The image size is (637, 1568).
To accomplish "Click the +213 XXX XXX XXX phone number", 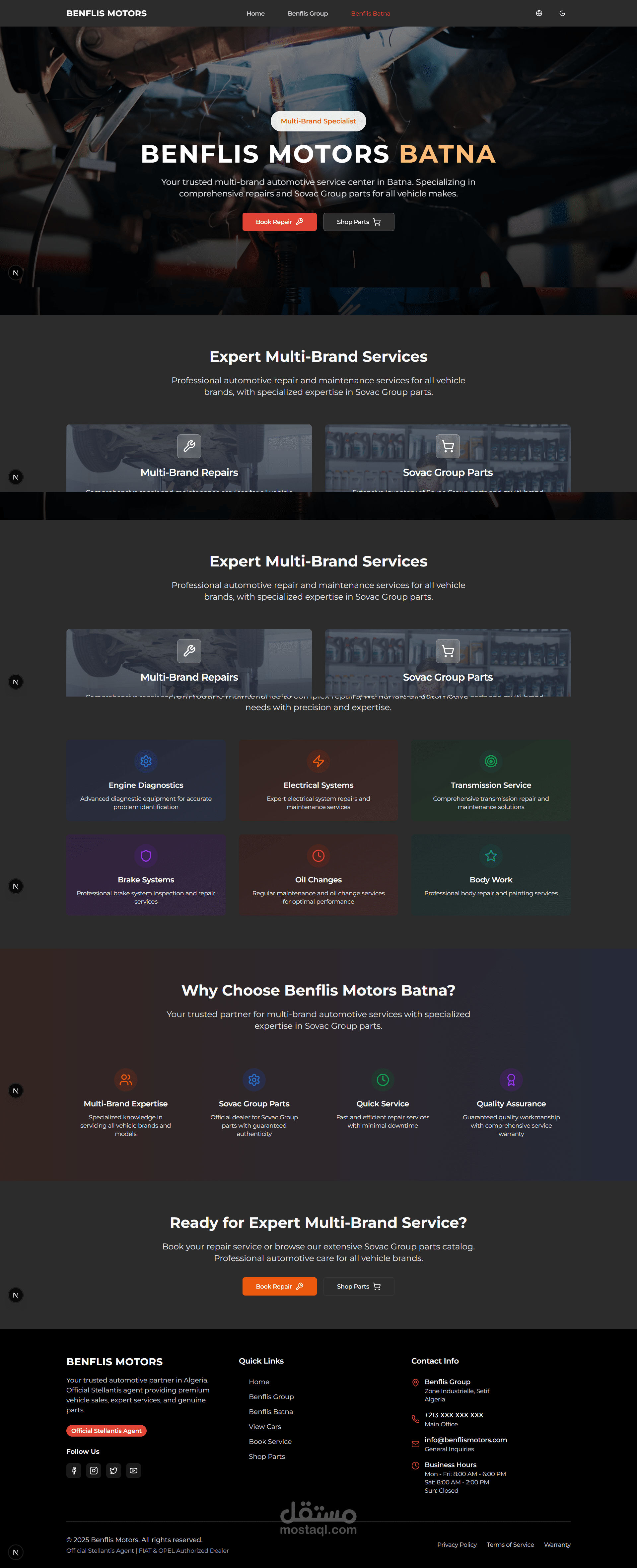I will [454, 1415].
